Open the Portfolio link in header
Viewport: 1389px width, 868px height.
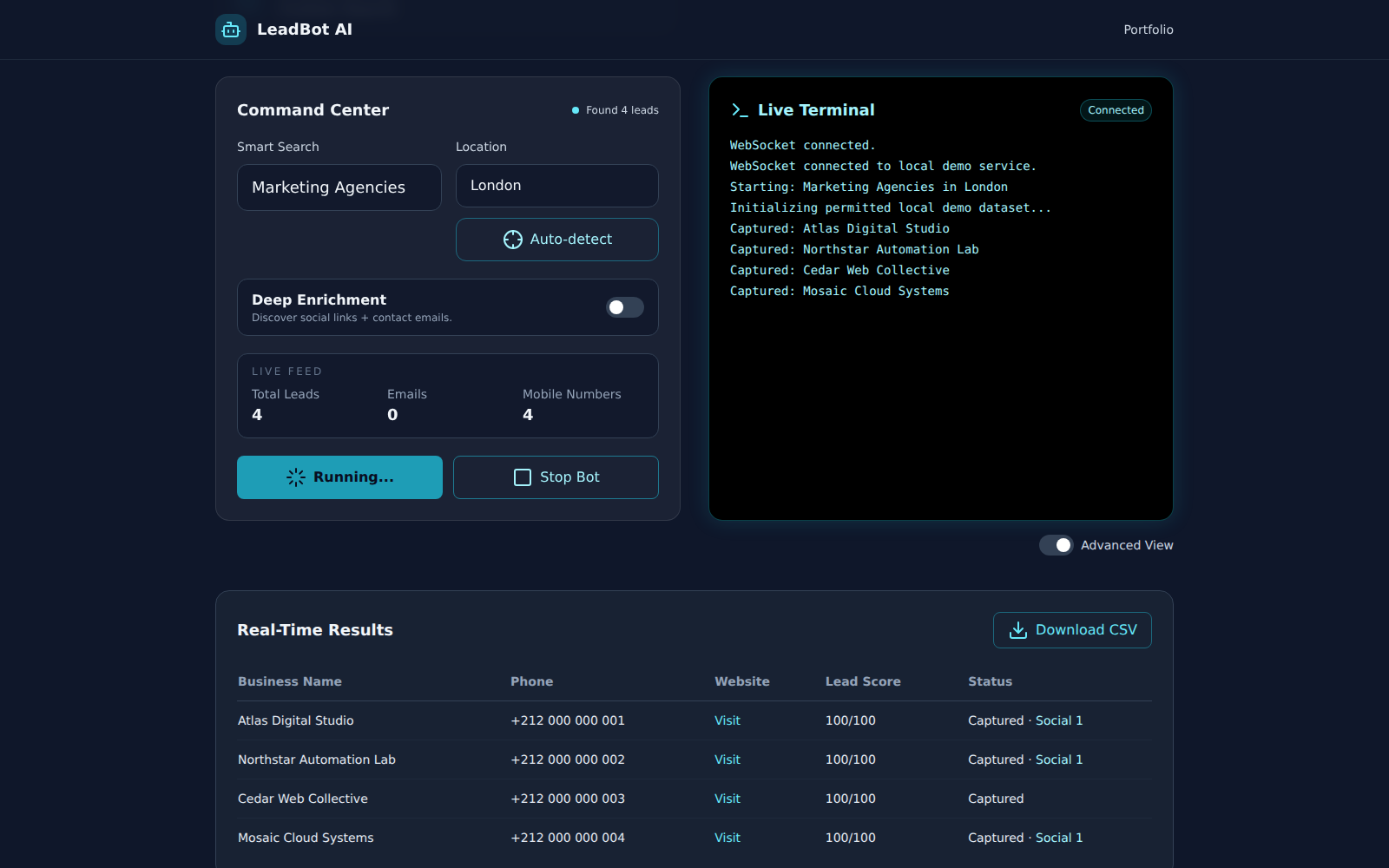click(1149, 30)
